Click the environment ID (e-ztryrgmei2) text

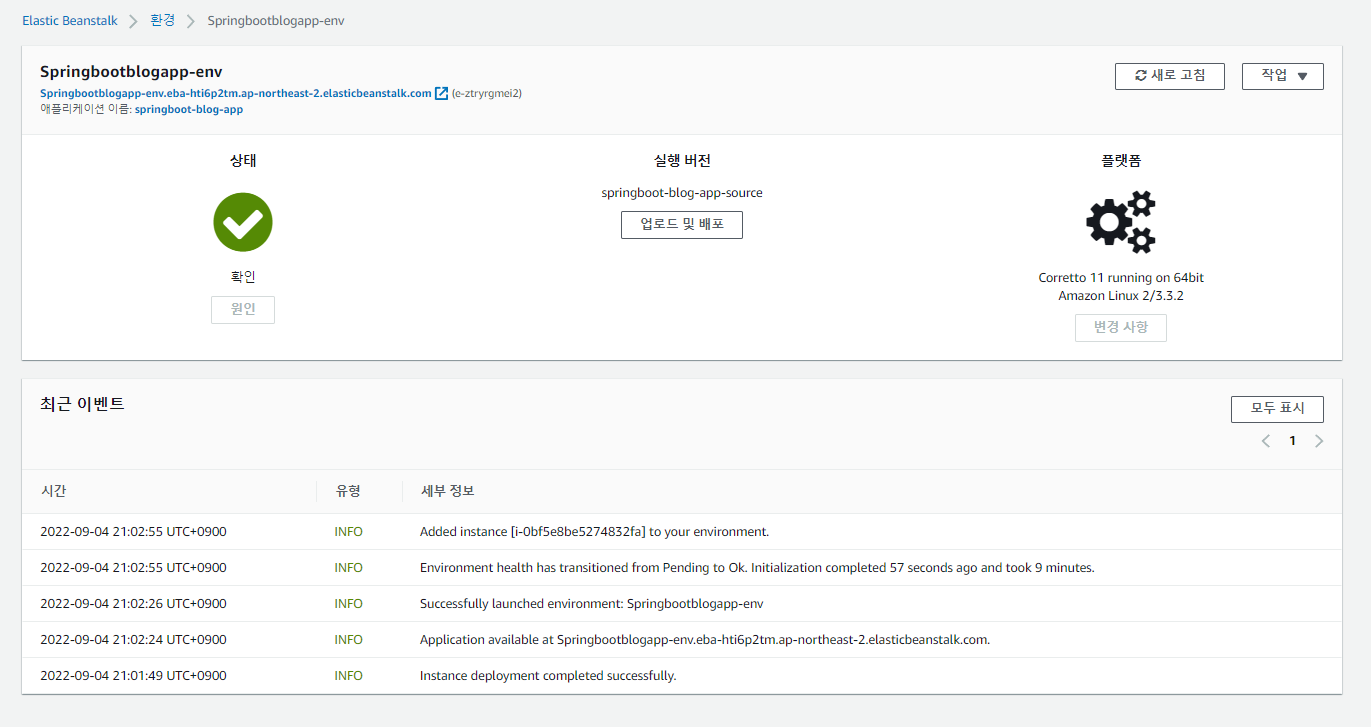coord(487,93)
